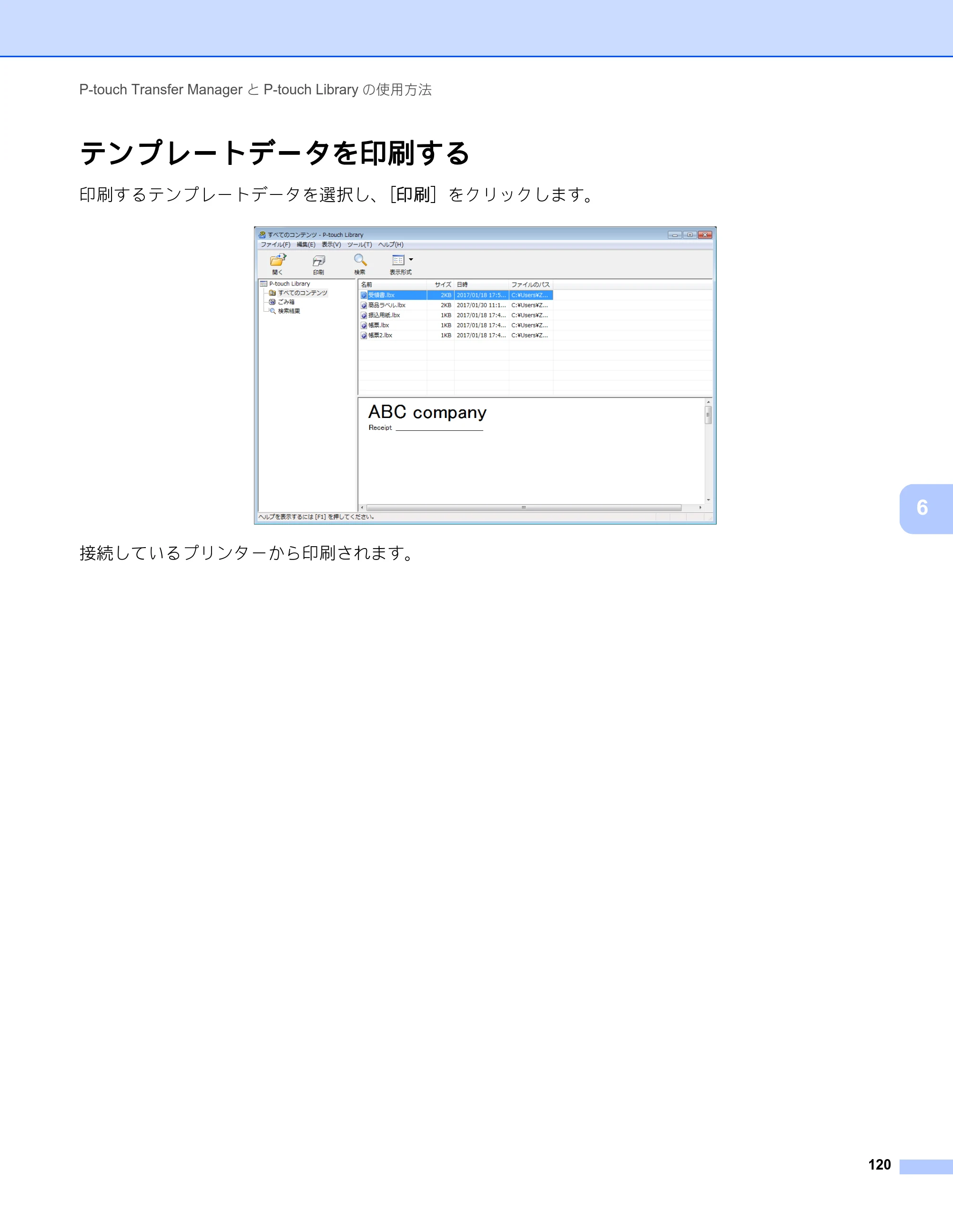The height and width of the screenshot is (1232, 953).
Task: Open the ツール(T) menu
Action: pyautogui.click(x=359, y=245)
